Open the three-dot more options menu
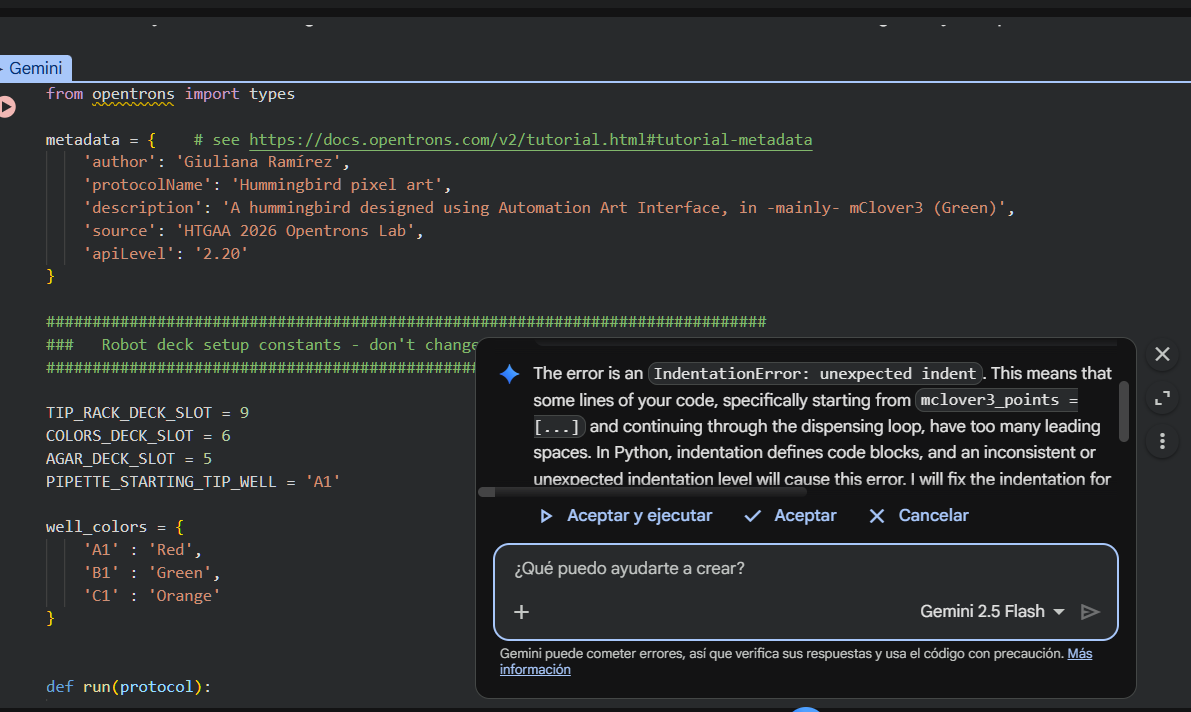 click(1162, 441)
